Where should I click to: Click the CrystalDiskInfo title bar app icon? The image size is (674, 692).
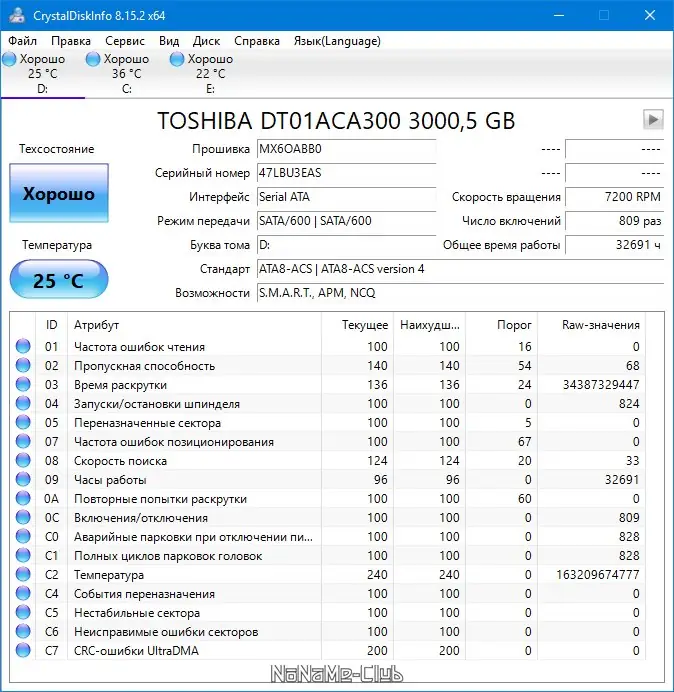pos(17,15)
